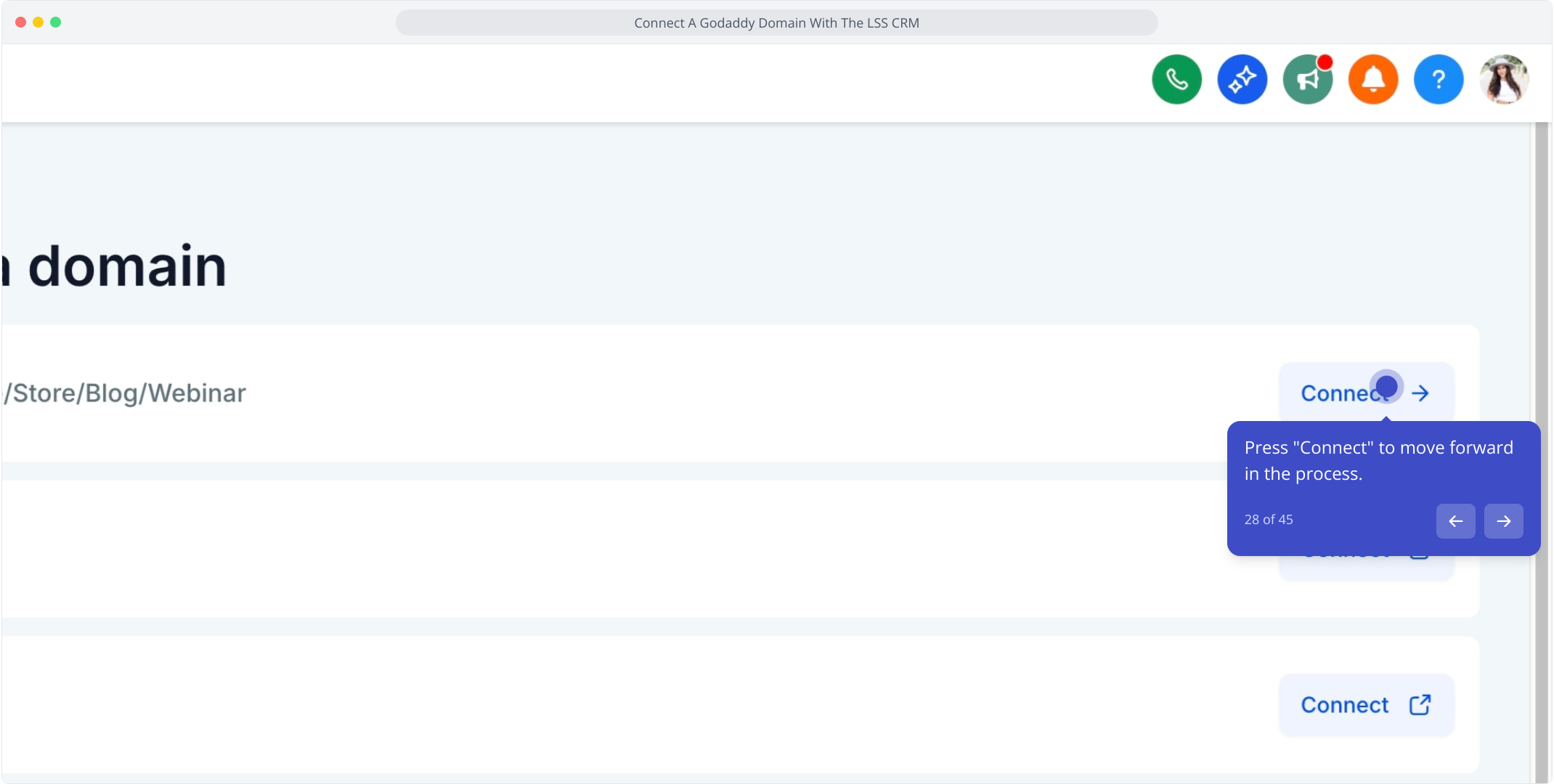Viewport: 1554px width, 784px height.
Task: Open the megaphone announcements icon
Action: pyautogui.click(x=1308, y=80)
